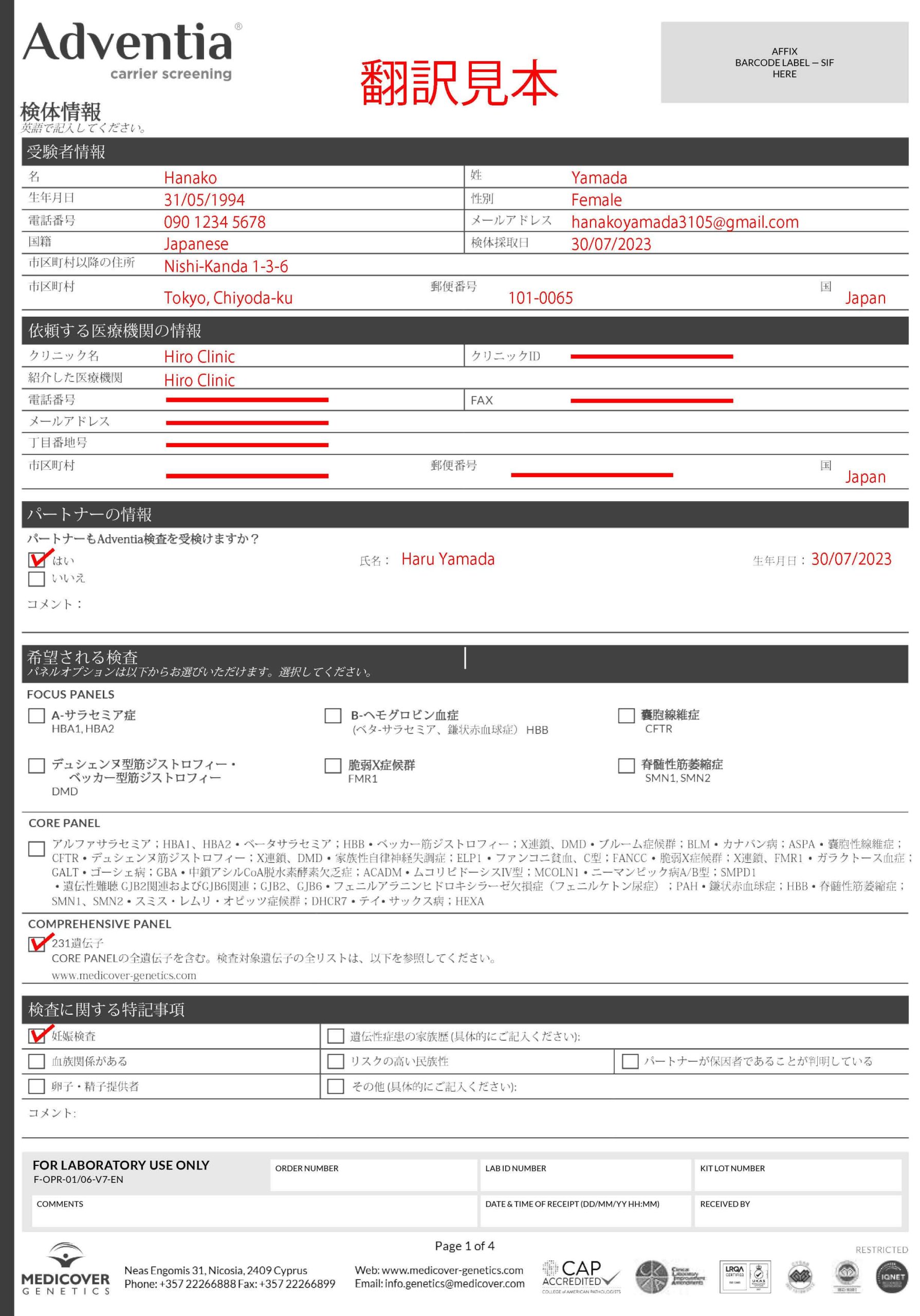920x1316 pixels.
Task: Tick the デュシェンヌ型筋ジストロフィー DMD checkbox
Action: pyautogui.click(x=36, y=766)
